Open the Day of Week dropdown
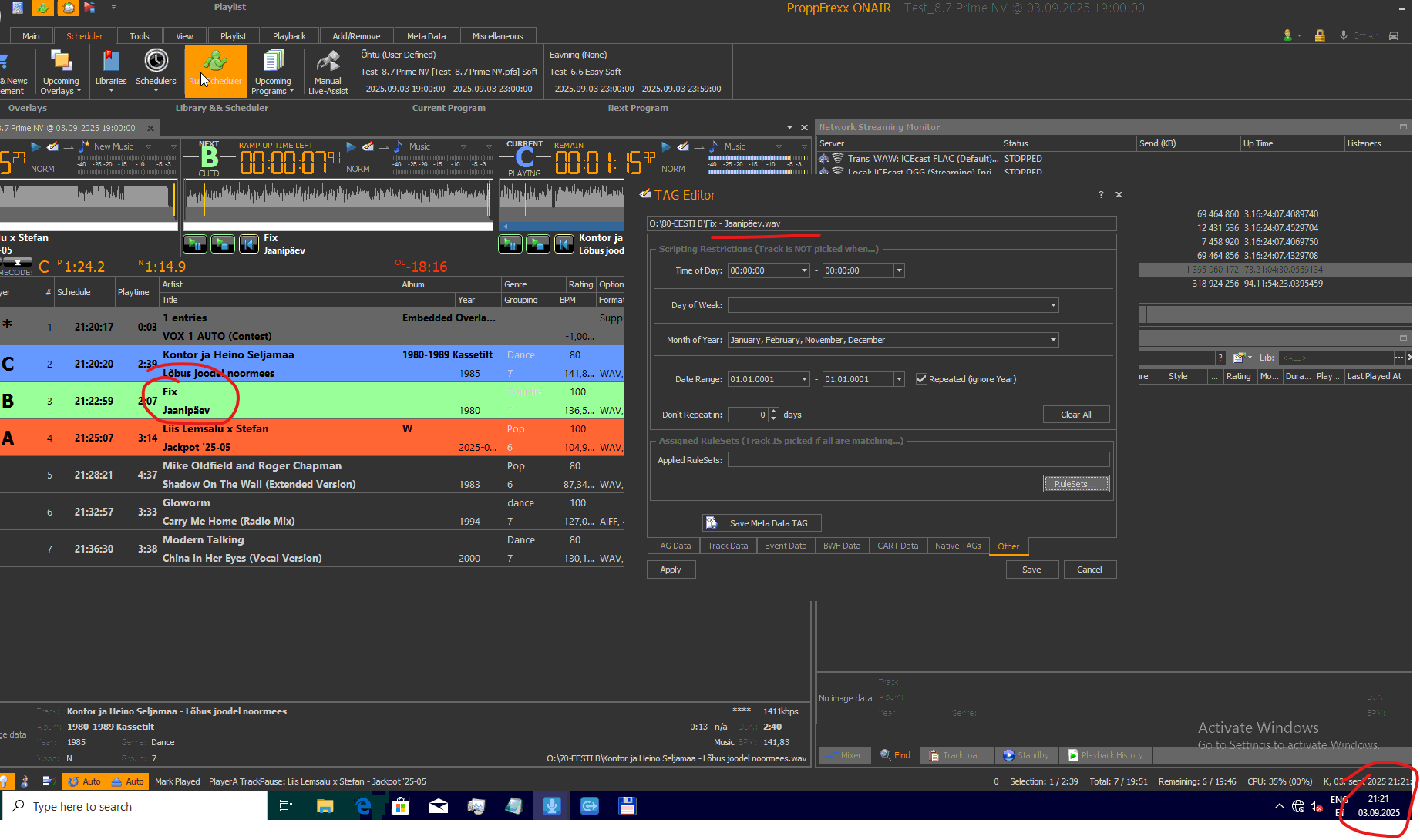 click(x=1053, y=305)
